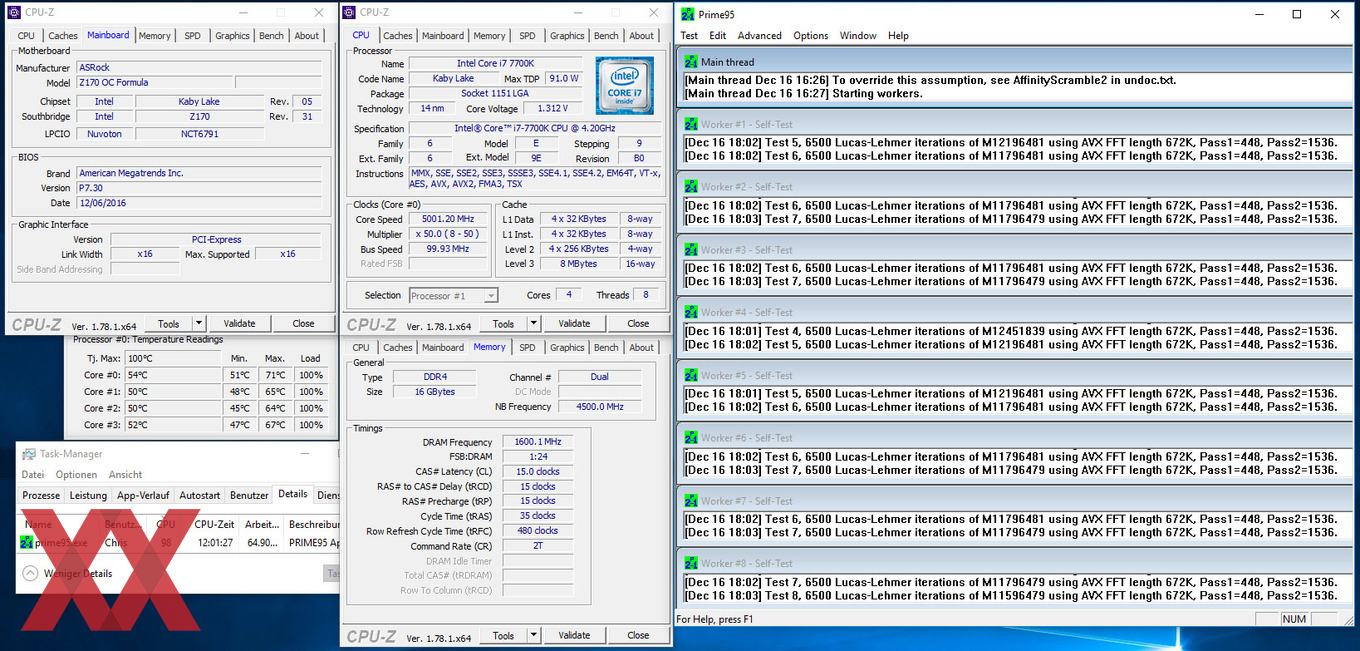Switch to Autostart tab in Task-Manager
Screen dimensions: 1360x651
coord(200,495)
